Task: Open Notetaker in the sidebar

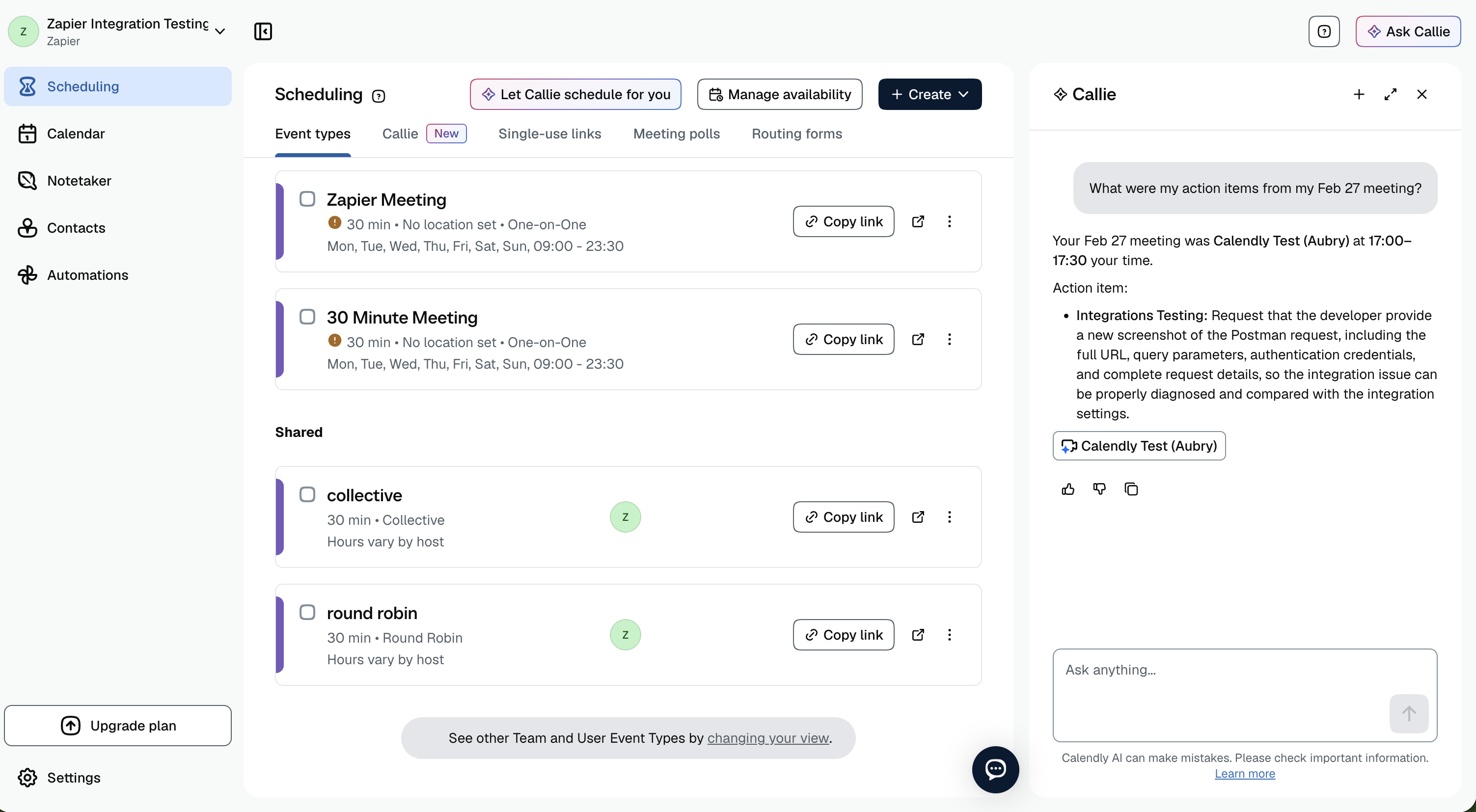Action: click(118, 181)
